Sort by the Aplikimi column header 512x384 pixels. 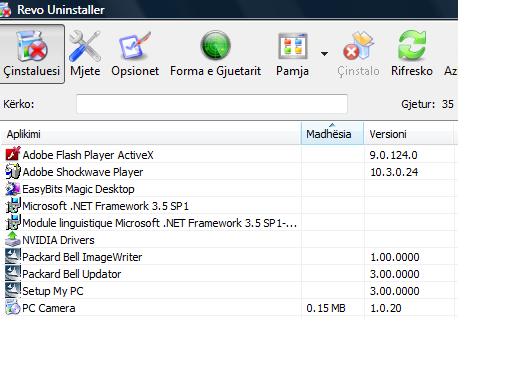151,134
